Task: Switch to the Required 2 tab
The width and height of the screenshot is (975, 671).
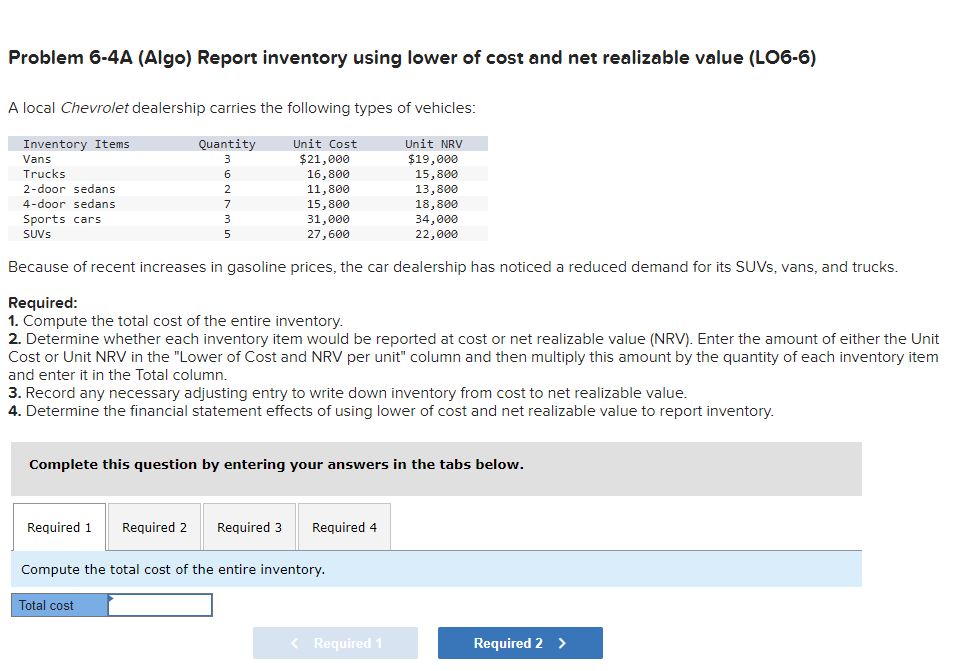Action: coord(154,527)
